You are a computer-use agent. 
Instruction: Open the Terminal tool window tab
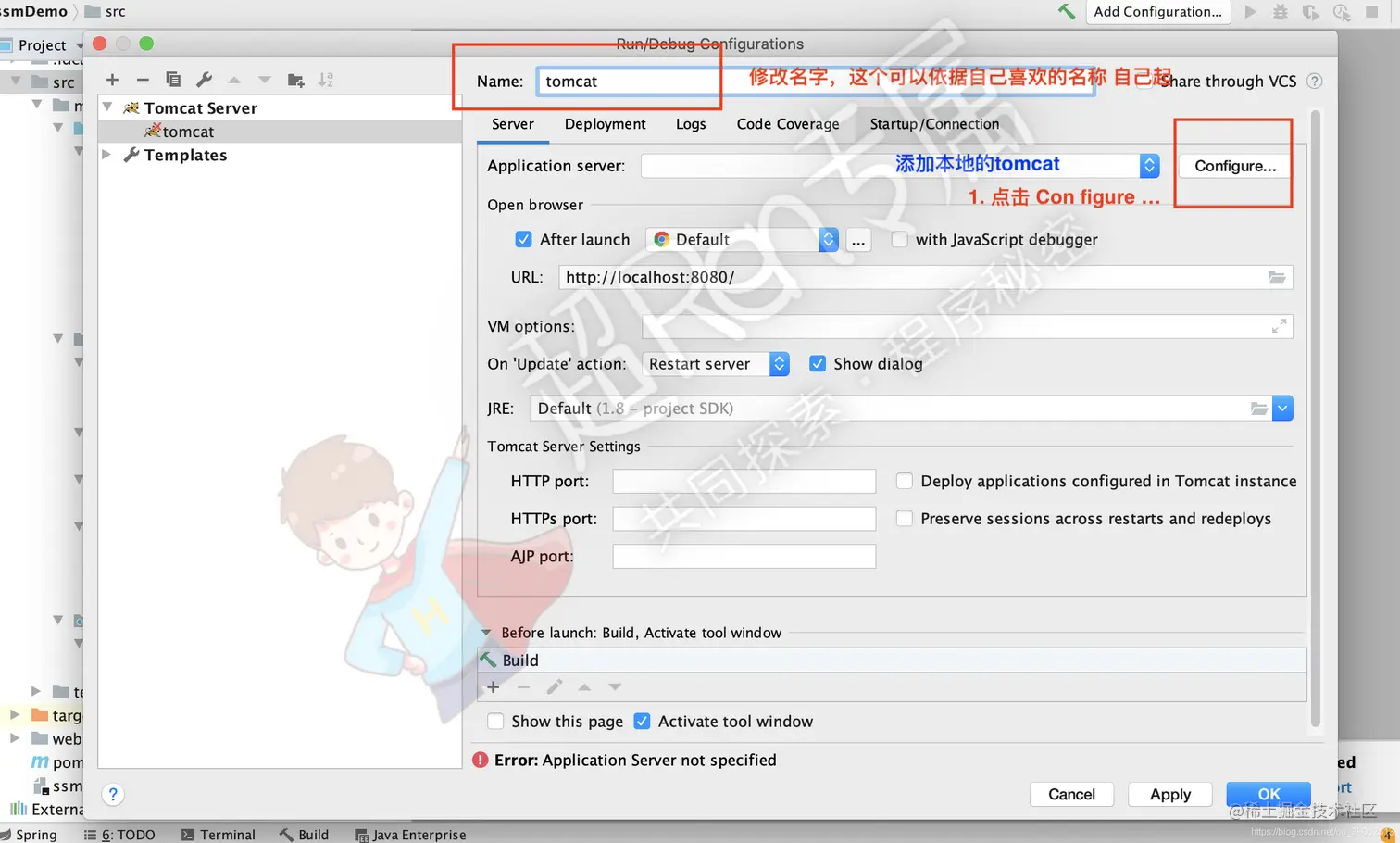coord(219,834)
